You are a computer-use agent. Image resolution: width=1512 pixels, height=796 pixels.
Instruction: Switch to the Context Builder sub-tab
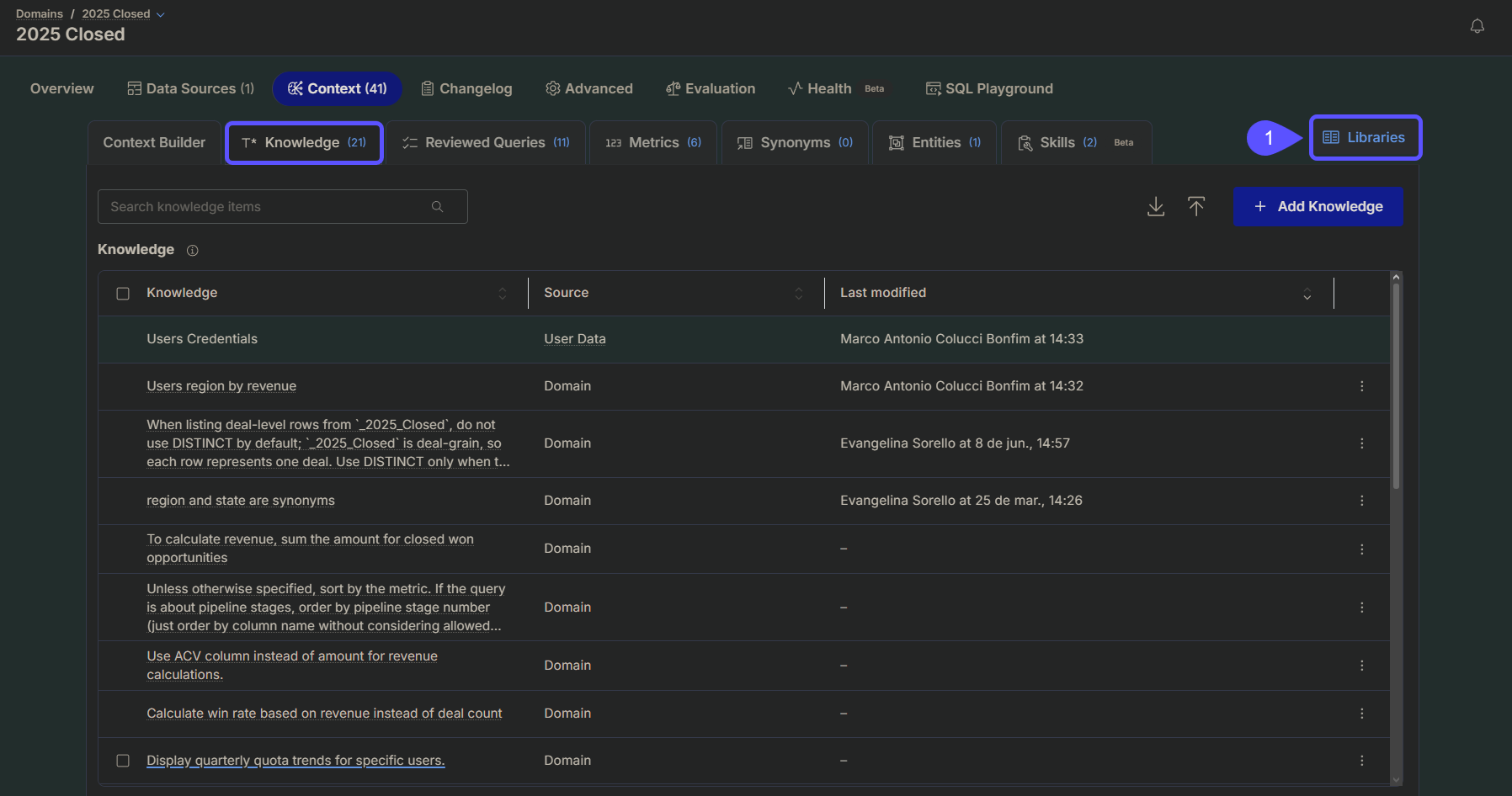(x=154, y=142)
